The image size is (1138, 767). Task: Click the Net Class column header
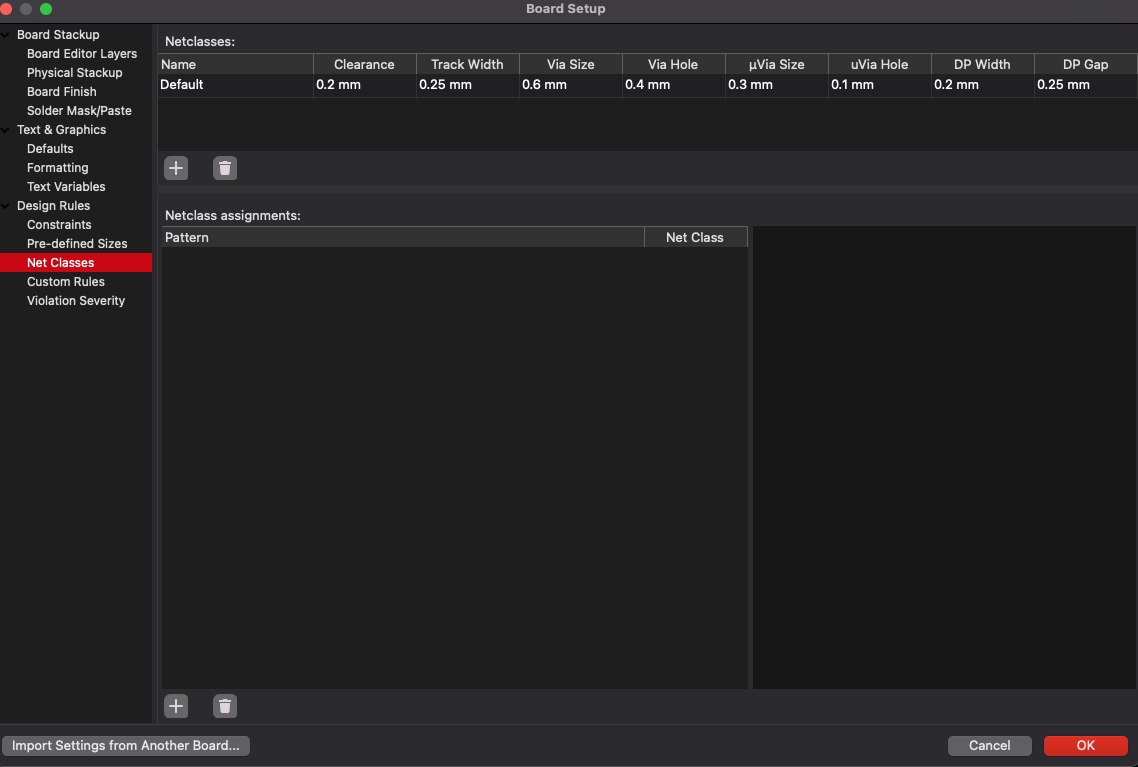[x=696, y=237]
